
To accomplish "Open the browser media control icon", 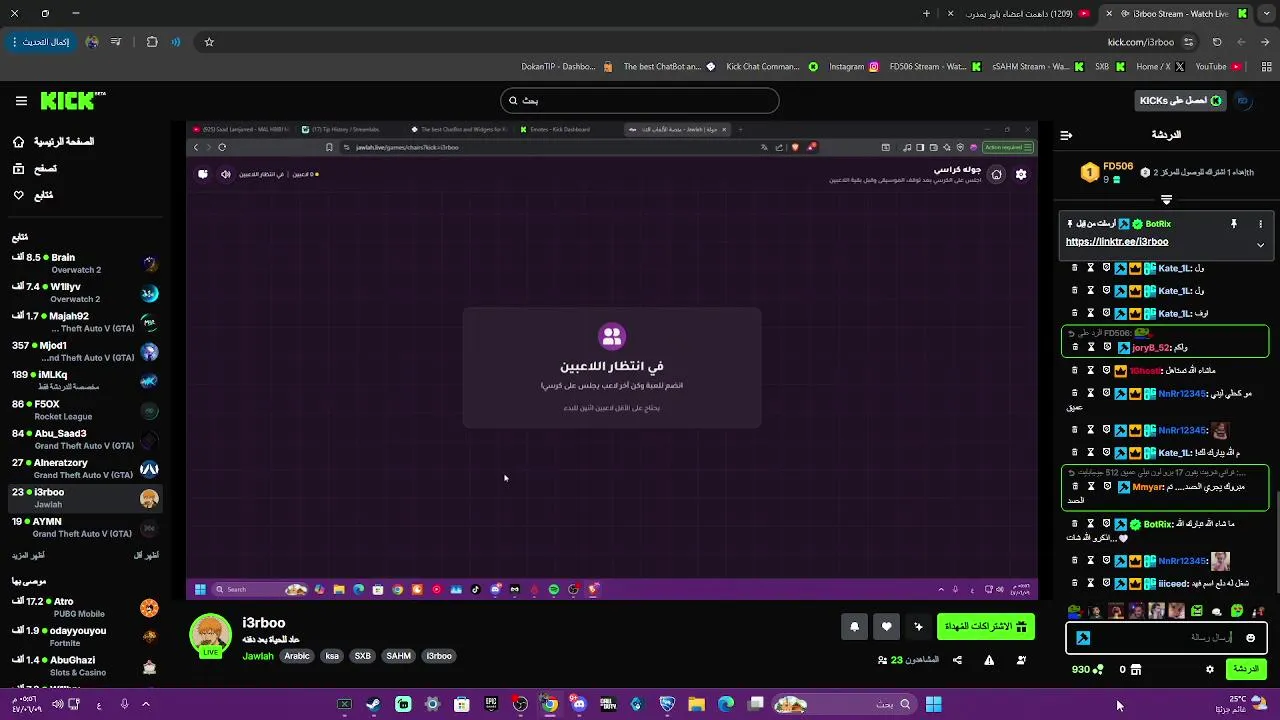I will 116,42.
